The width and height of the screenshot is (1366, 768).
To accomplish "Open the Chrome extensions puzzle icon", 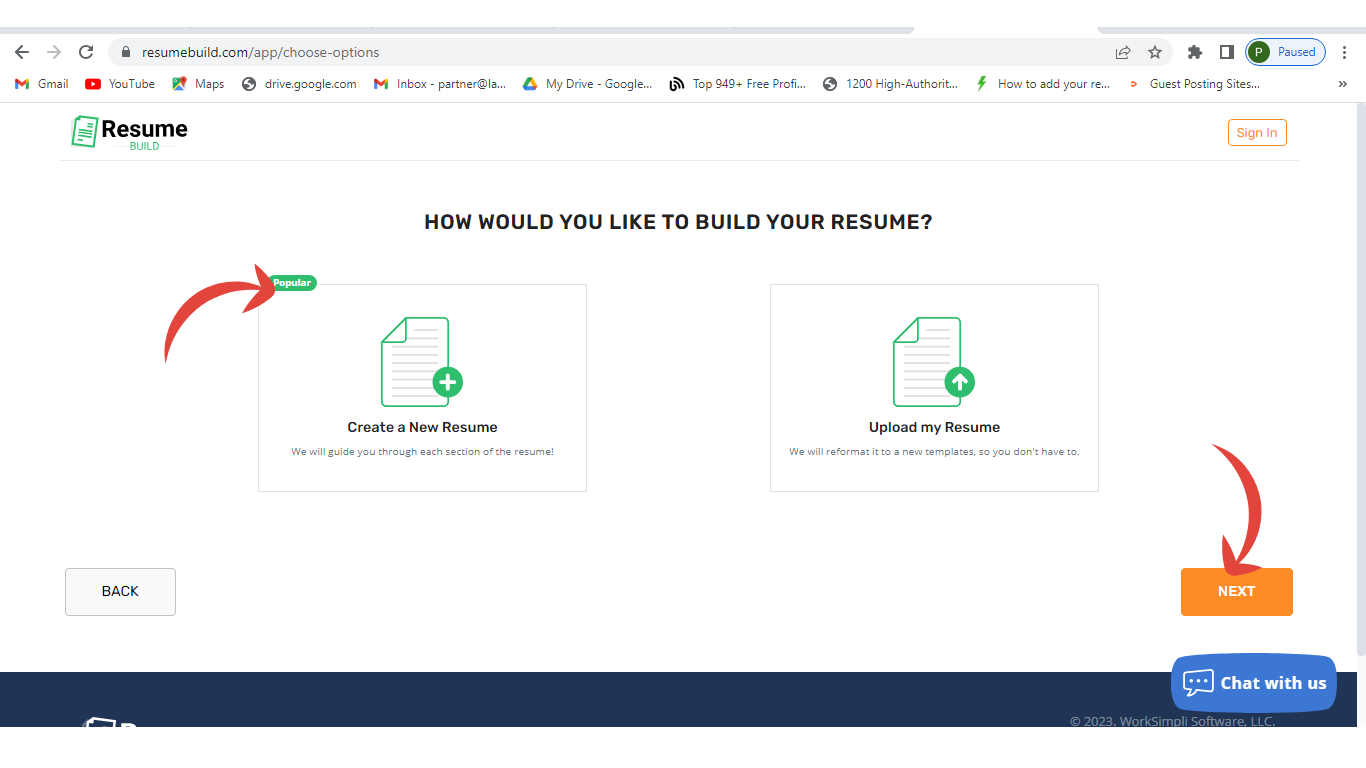I will (x=1194, y=52).
